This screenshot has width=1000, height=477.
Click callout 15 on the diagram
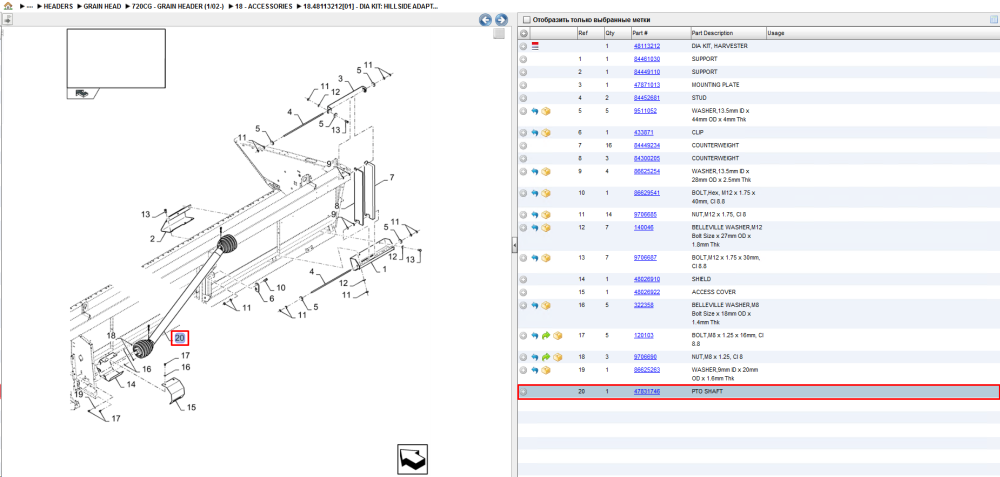pos(191,407)
